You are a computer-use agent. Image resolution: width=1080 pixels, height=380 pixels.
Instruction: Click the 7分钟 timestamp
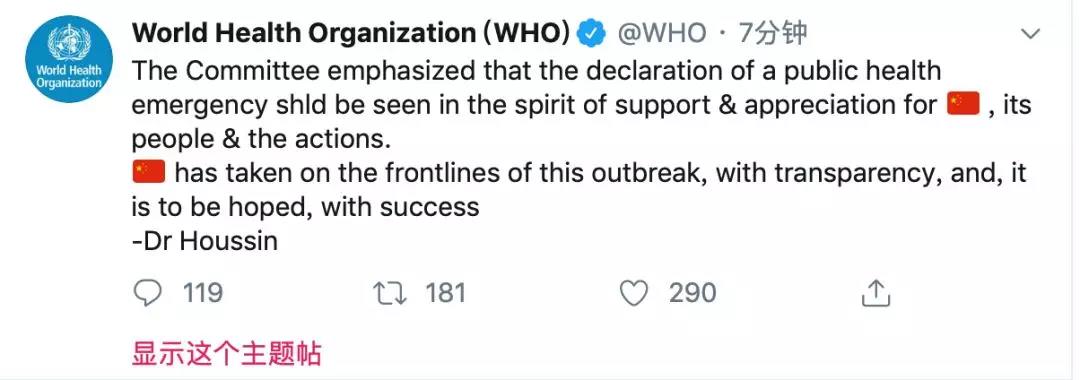point(772,33)
